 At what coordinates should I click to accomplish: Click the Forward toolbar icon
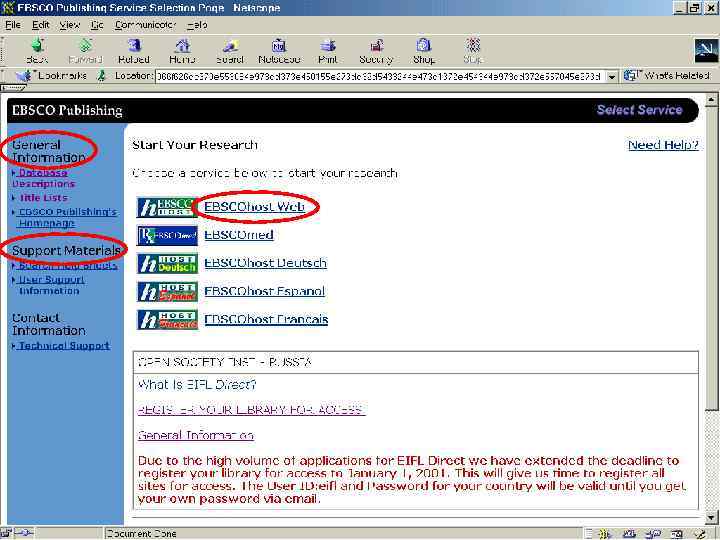85,46
